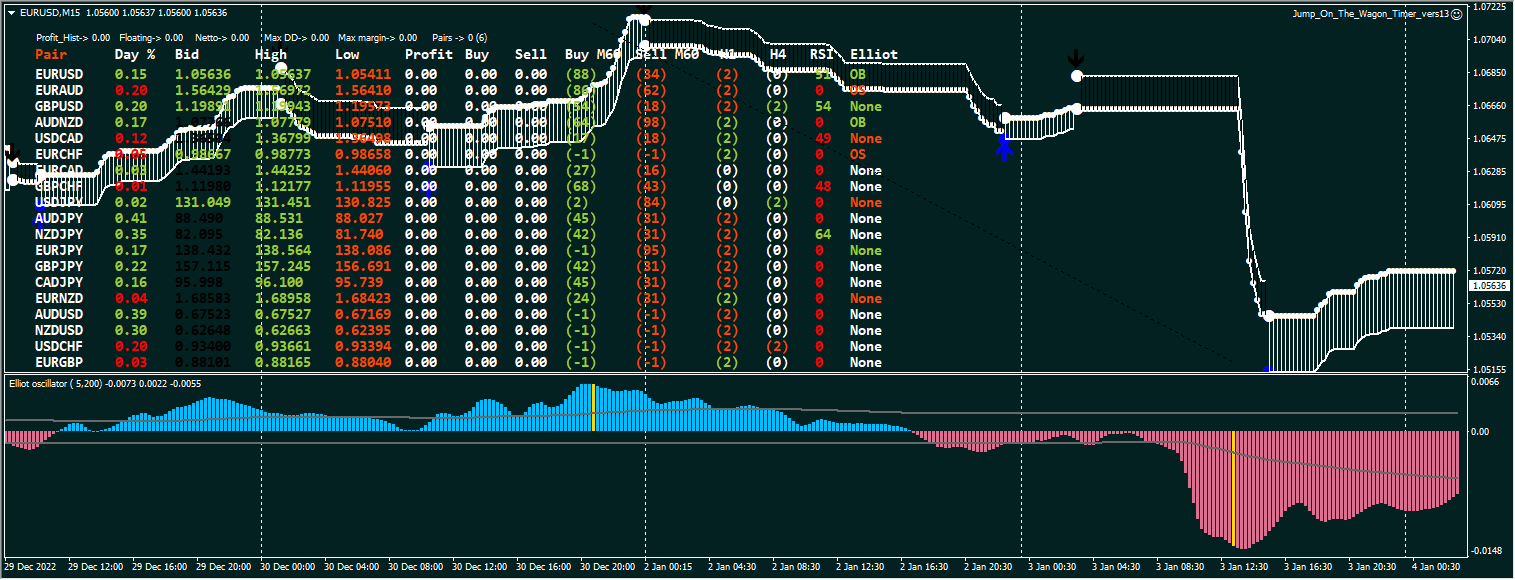Collapse the EURUSD,M15 chart via the header triangle
The image size is (1515, 580).
(11, 13)
